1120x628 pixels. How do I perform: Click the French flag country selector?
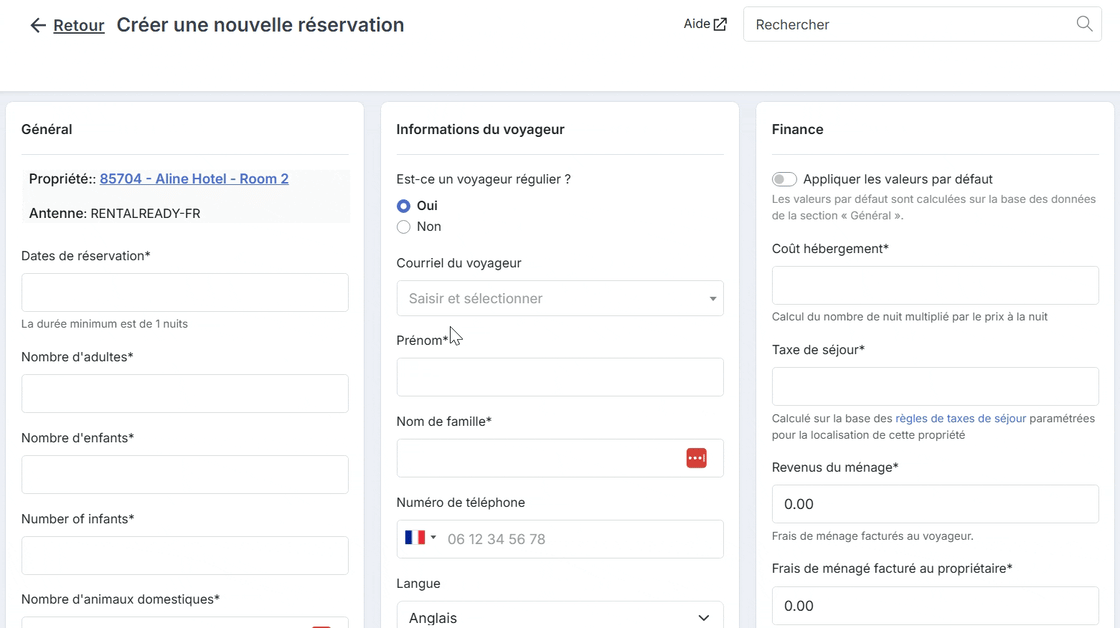coord(414,537)
